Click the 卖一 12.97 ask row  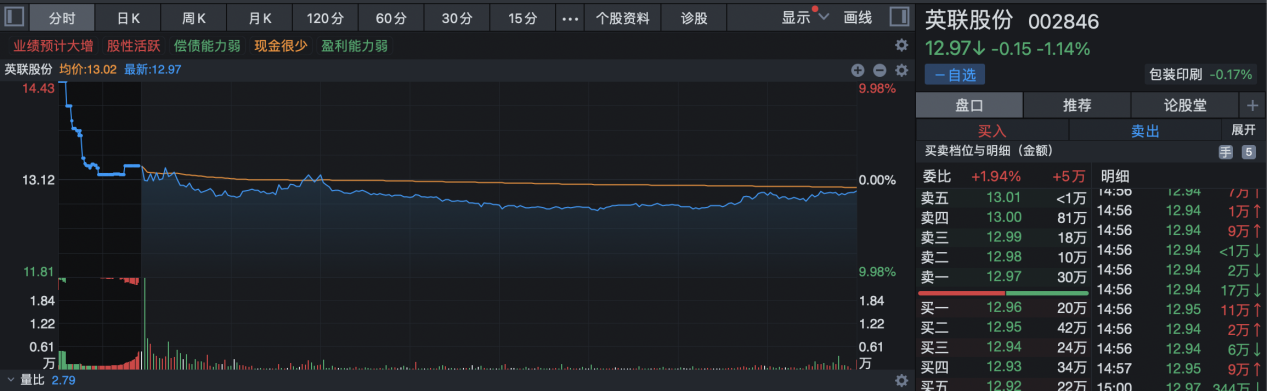point(1004,276)
